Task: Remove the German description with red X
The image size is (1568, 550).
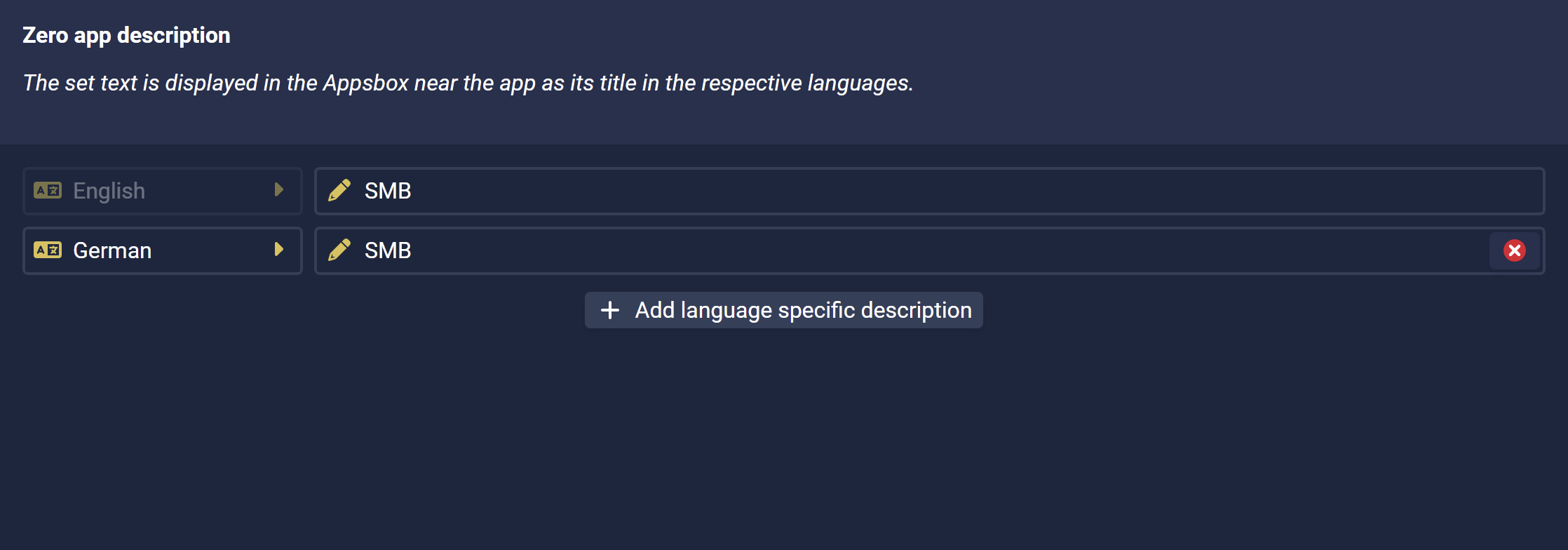Action: point(1514,250)
